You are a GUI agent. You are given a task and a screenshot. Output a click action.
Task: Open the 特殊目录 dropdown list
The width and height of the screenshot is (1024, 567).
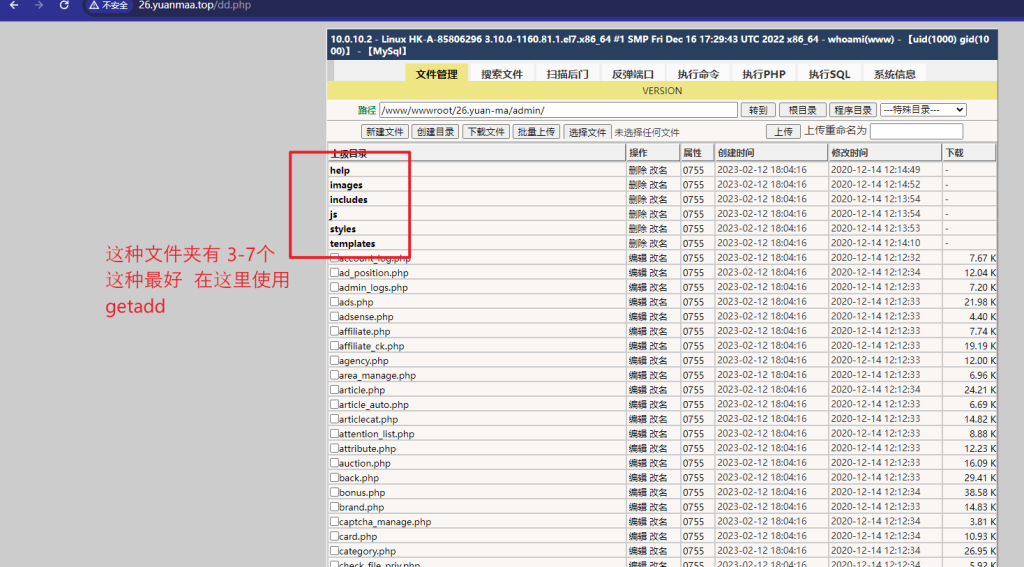coord(922,110)
